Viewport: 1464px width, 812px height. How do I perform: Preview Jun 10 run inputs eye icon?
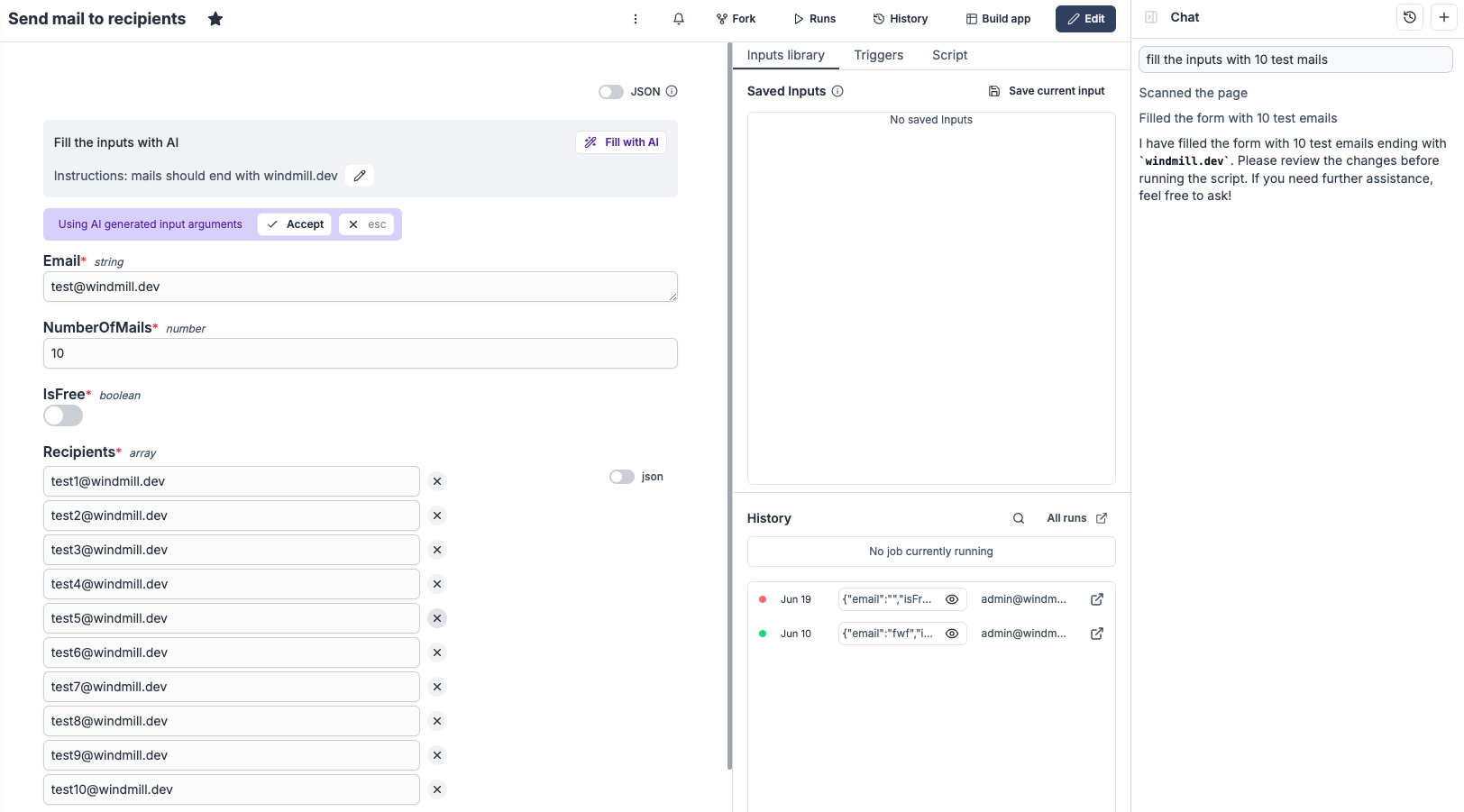pos(951,634)
